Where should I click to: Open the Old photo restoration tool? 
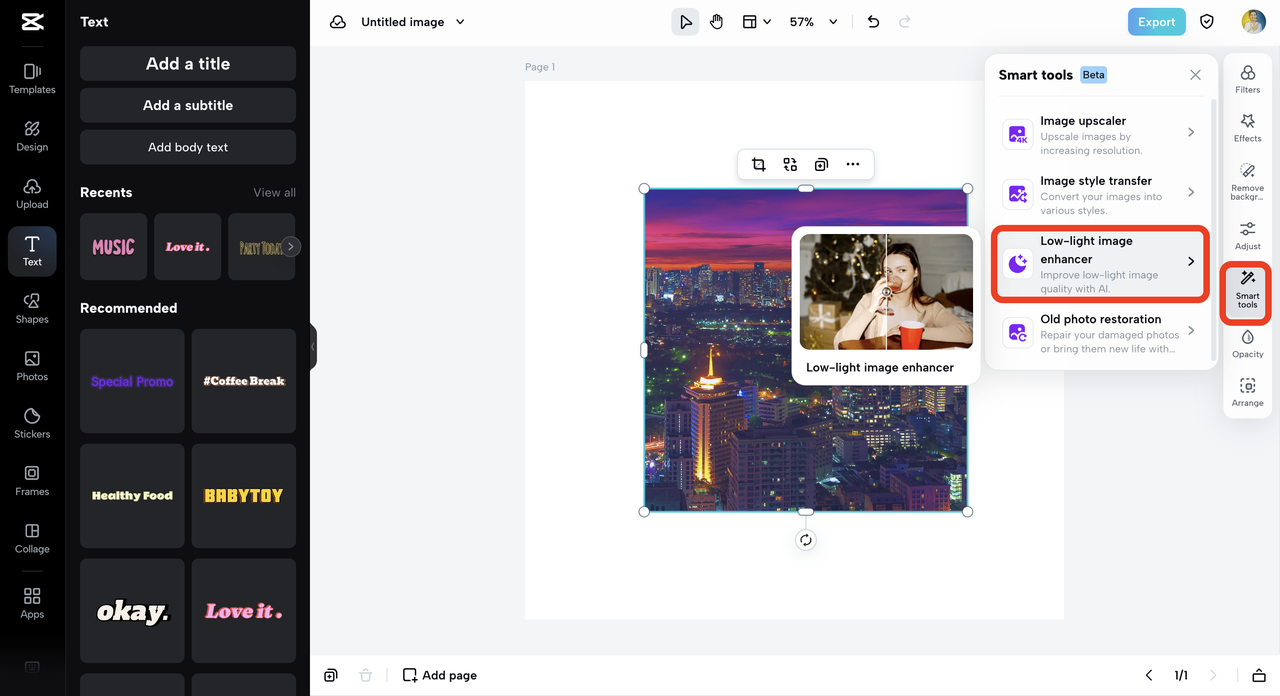(1099, 332)
